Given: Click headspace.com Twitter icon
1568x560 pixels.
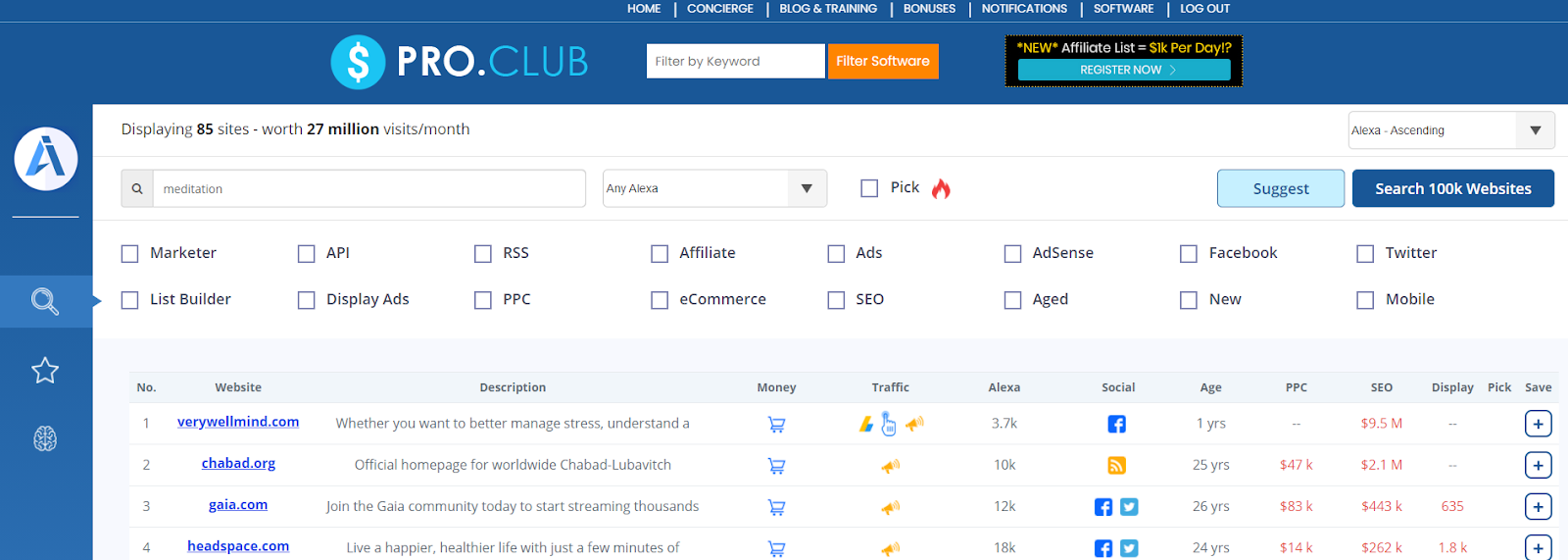Looking at the screenshot, I should (1129, 548).
